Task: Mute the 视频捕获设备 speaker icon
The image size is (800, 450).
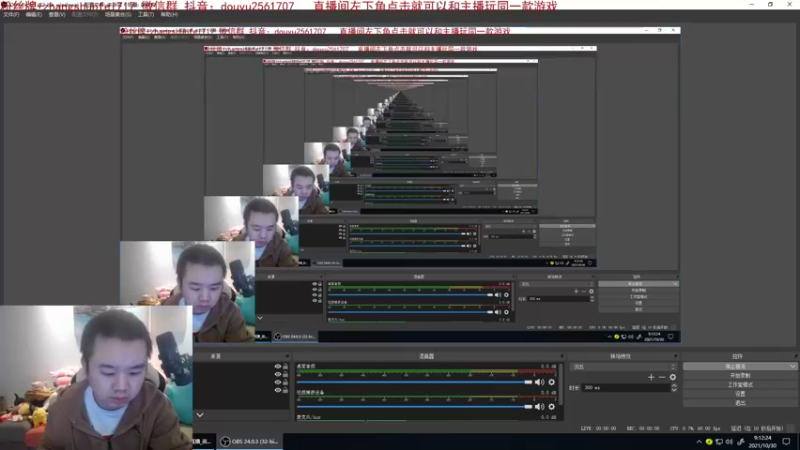Action: click(x=539, y=406)
